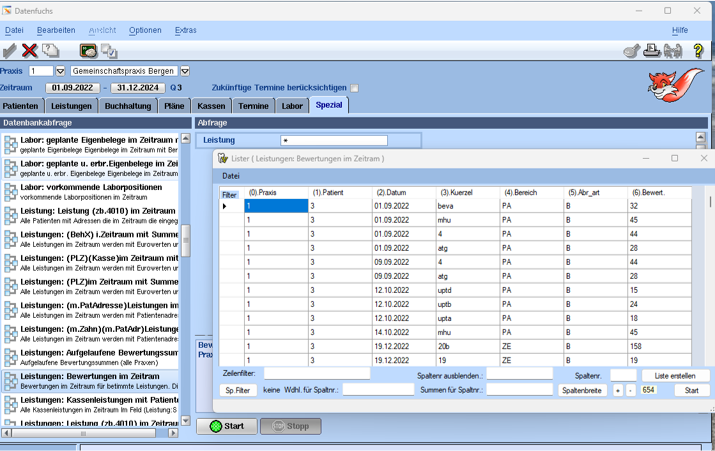715x451 pixels.
Task: Click query list scrollbar down arrow
Action: pos(185,420)
